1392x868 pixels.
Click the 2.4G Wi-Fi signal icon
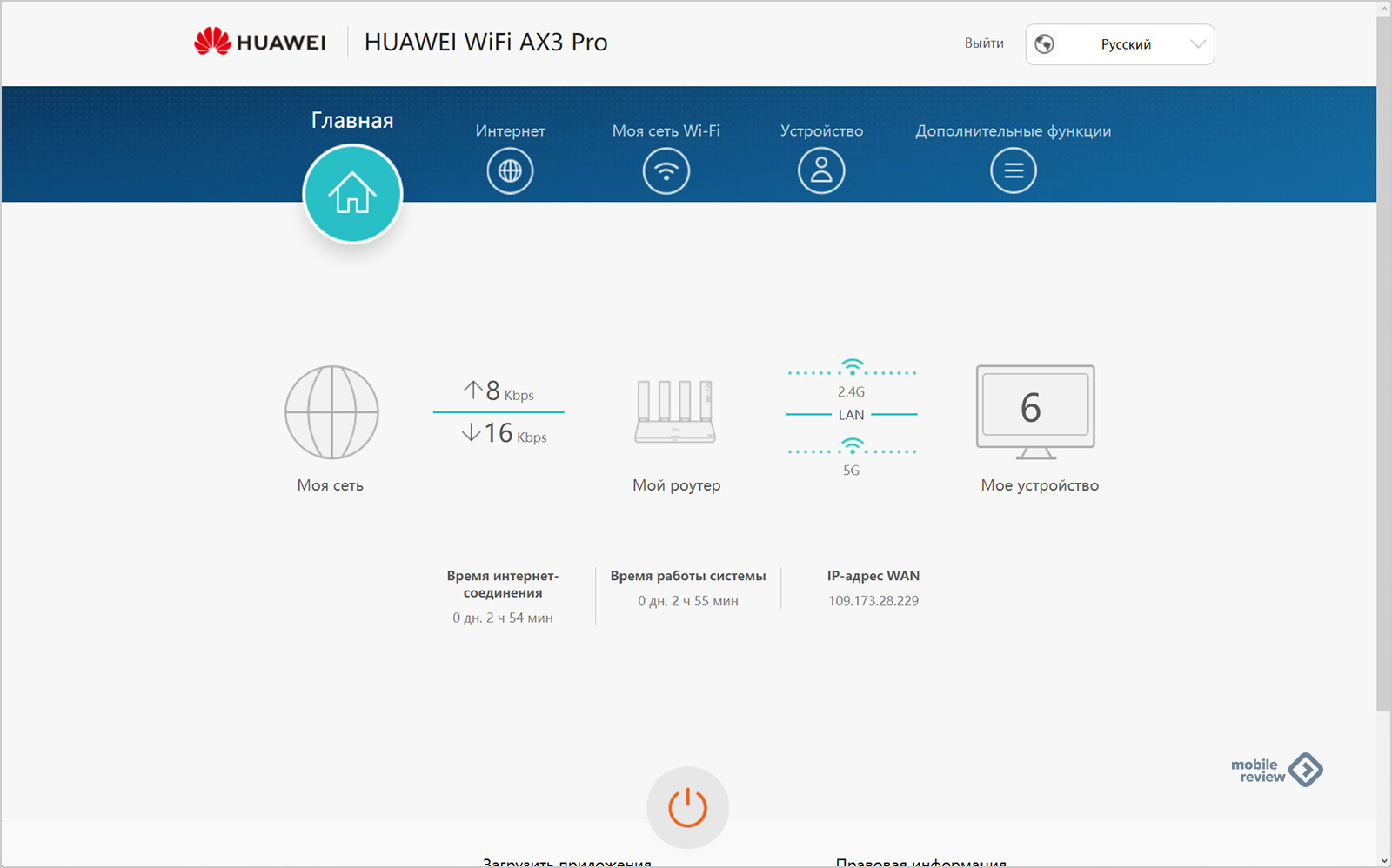tap(852, 366)
